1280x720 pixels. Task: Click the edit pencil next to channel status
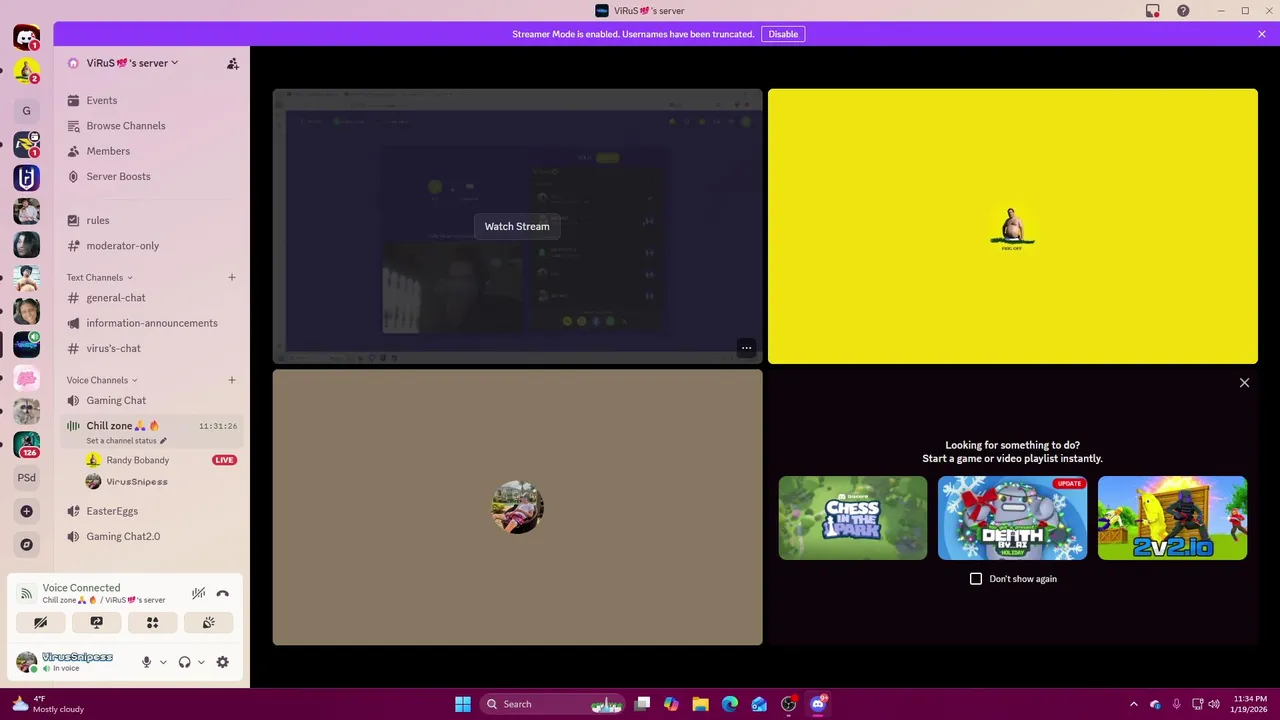163,440
